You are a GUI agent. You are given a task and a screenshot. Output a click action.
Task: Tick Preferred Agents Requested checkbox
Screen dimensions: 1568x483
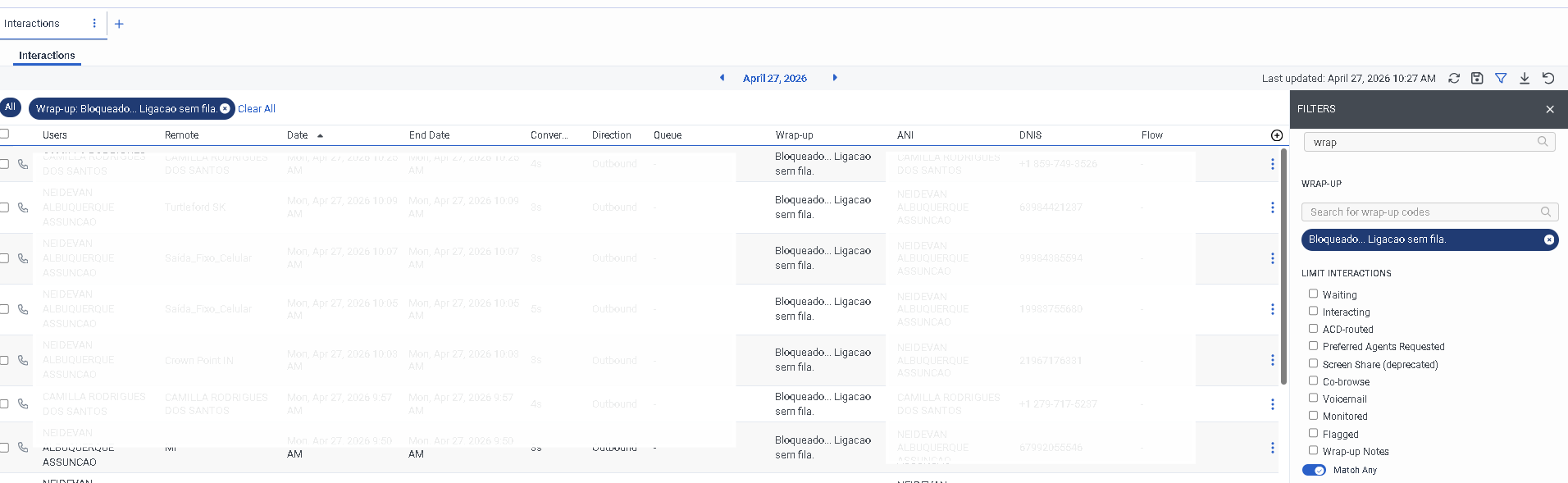pos(1313,345)
